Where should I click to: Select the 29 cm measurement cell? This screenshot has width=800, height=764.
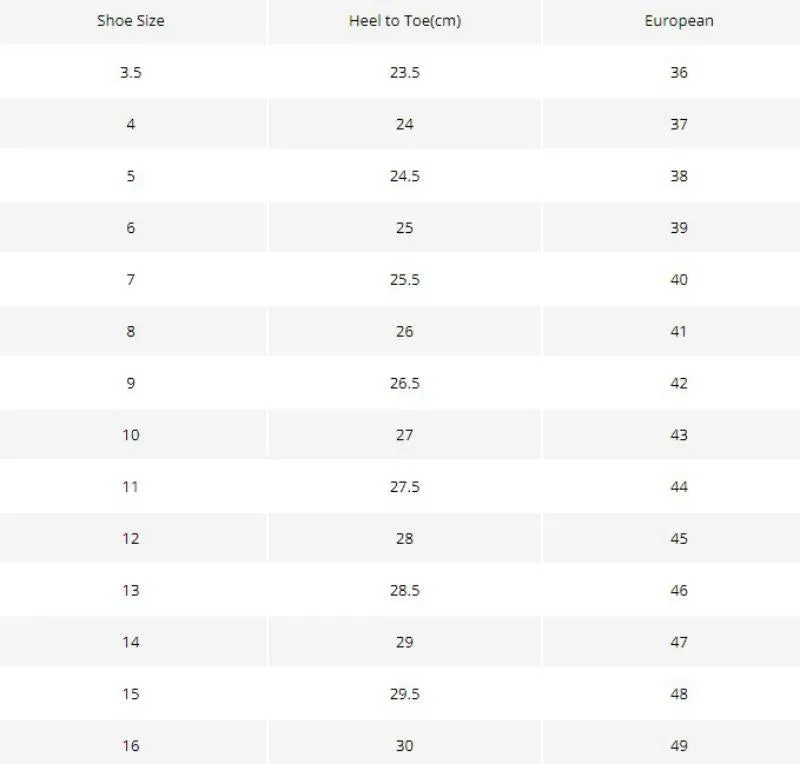click(x=405, y=642)
